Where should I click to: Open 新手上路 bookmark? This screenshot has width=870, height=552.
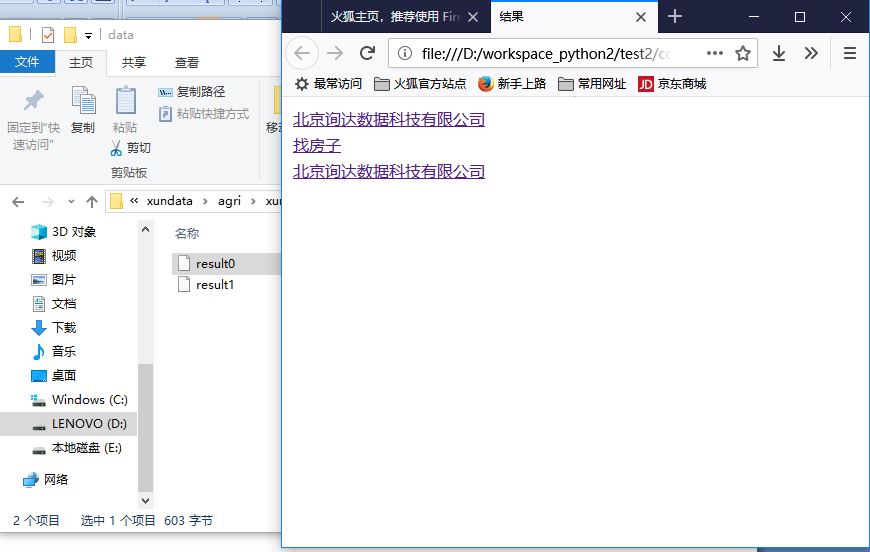(512, 84)
